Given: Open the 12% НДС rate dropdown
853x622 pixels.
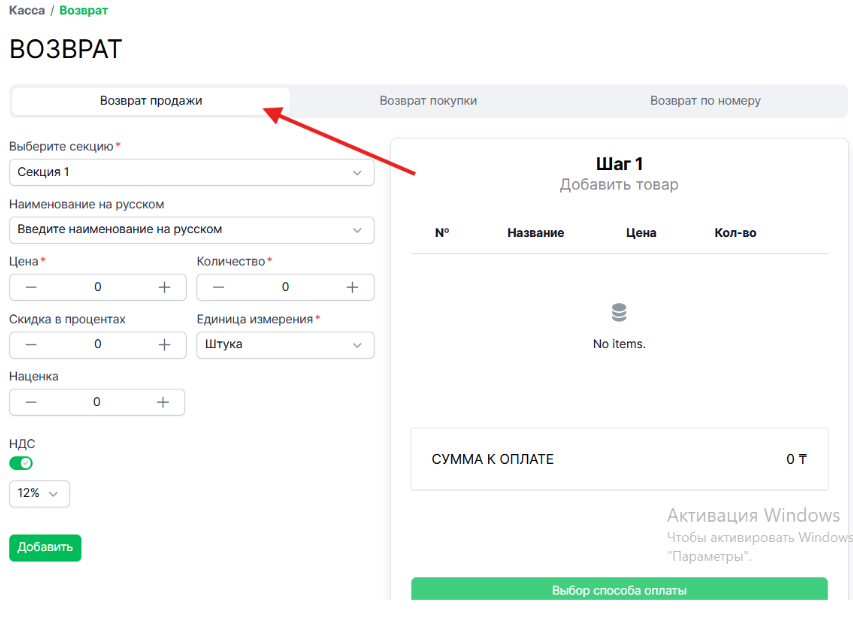Looking at the screenshot, I should (x=39, y=493).
